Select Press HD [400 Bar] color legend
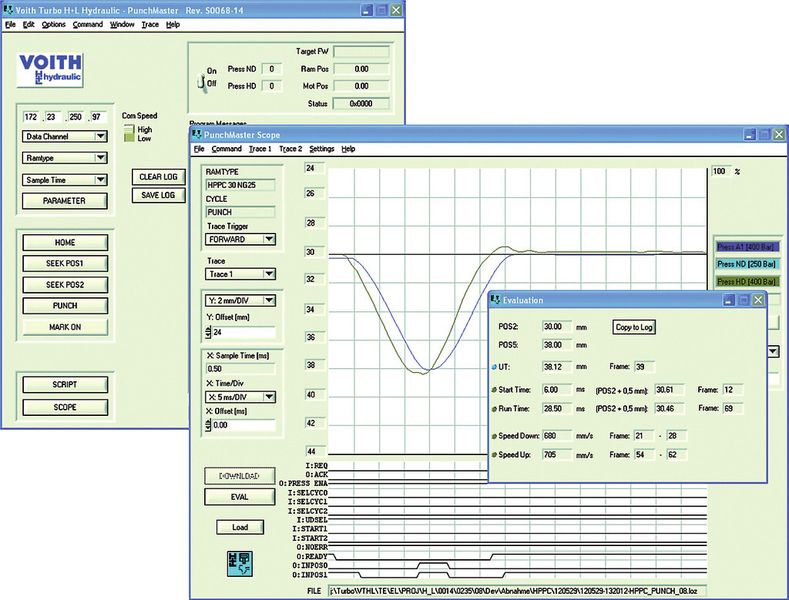Screen dimensions: 789x600 [x=747, y=281]
